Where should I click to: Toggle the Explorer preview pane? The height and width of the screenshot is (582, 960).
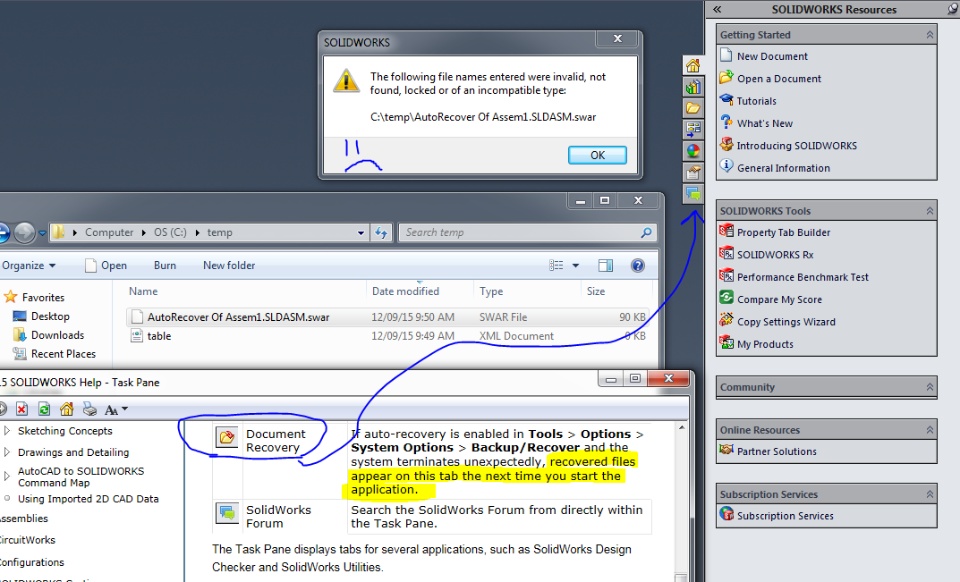click(605, 266)
